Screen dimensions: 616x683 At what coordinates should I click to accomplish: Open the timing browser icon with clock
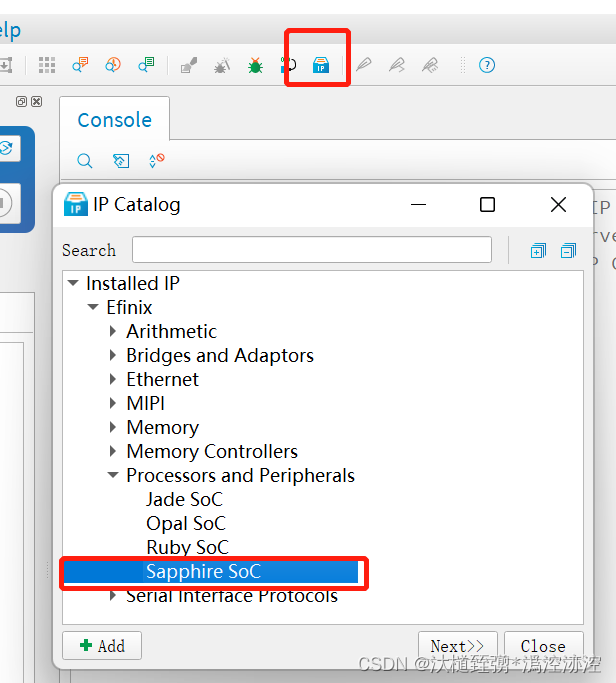coord(113,65)
